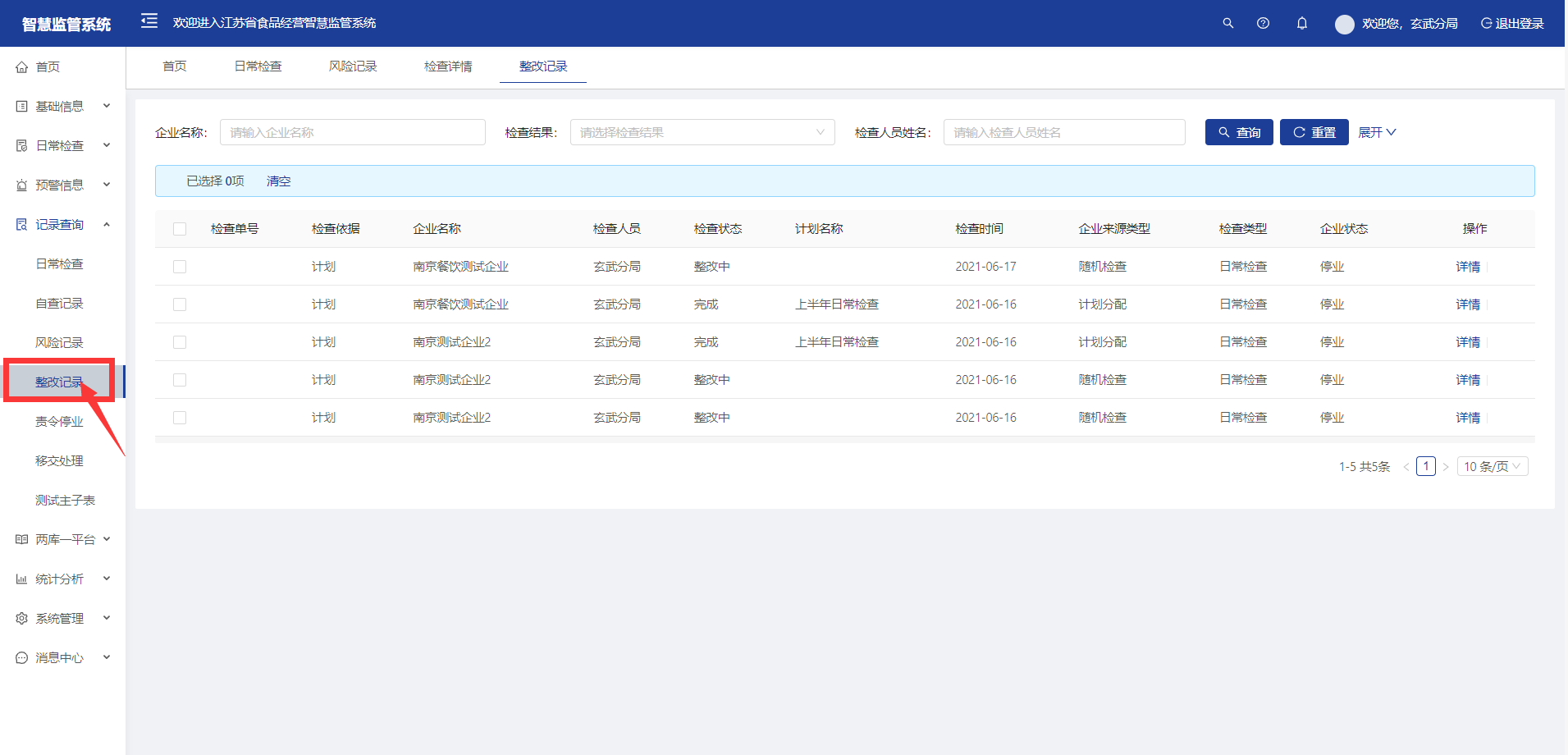Click the user avatar circle
Viewport: 1568px width, 755px height.
point(1344,24)
